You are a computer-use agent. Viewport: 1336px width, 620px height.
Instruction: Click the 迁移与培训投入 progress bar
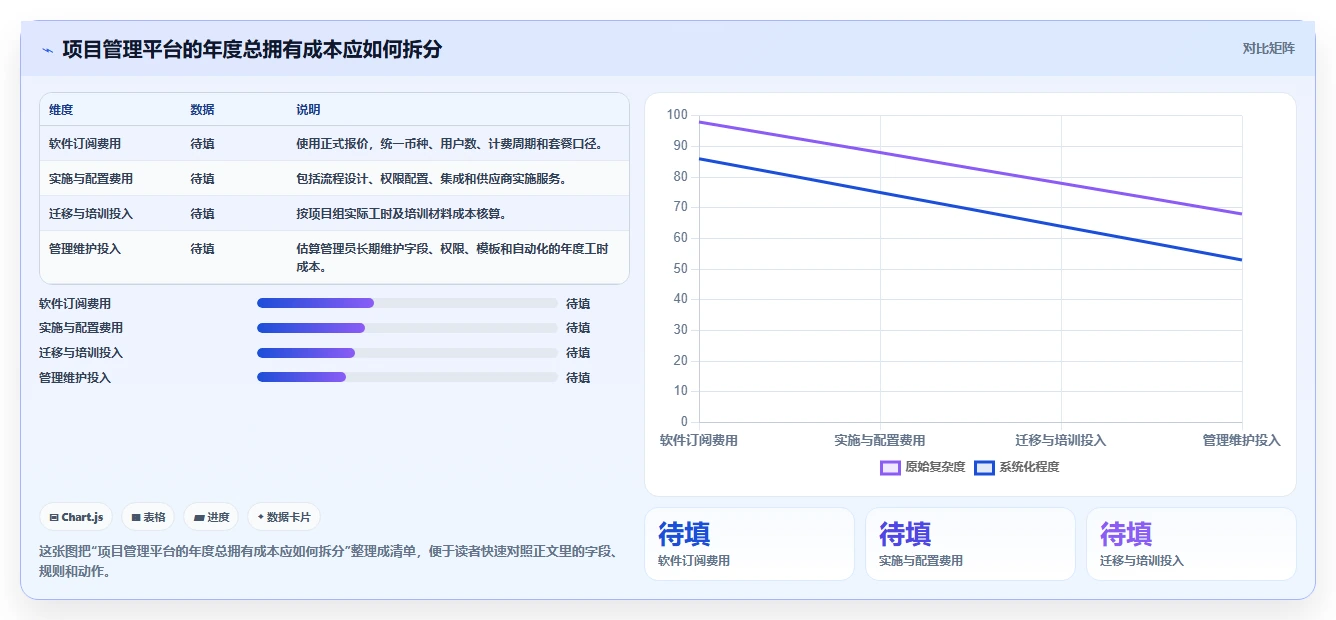[407, 353]
